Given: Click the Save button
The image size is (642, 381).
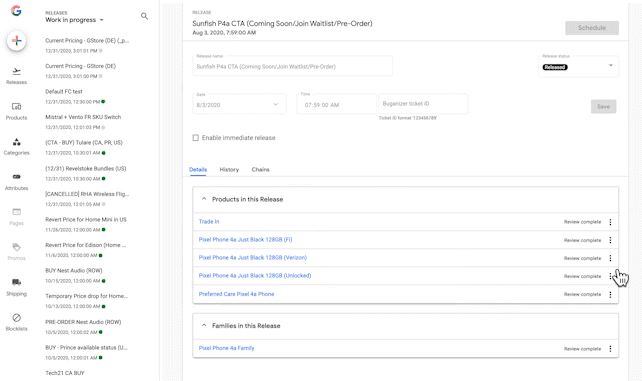Looking at the screenshot, I should (603, 106).
